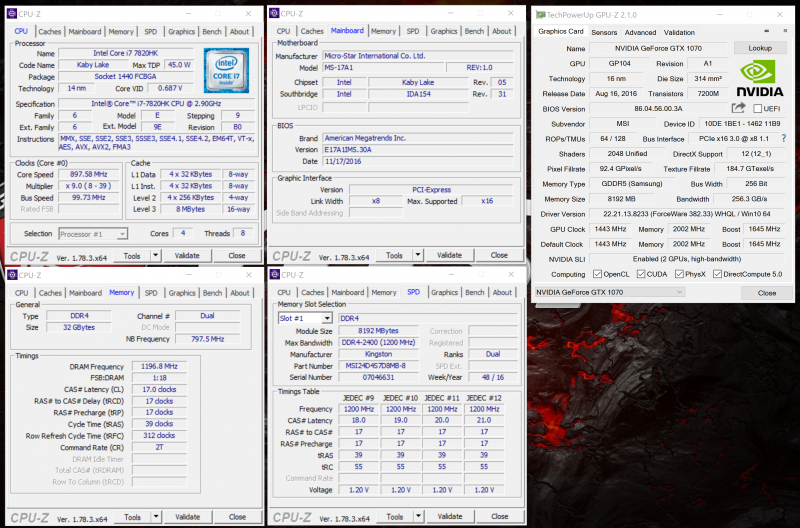Expand the Tools arrow in the Memory window
This screenshot has height=528, width=800.
tap(157, 516)
